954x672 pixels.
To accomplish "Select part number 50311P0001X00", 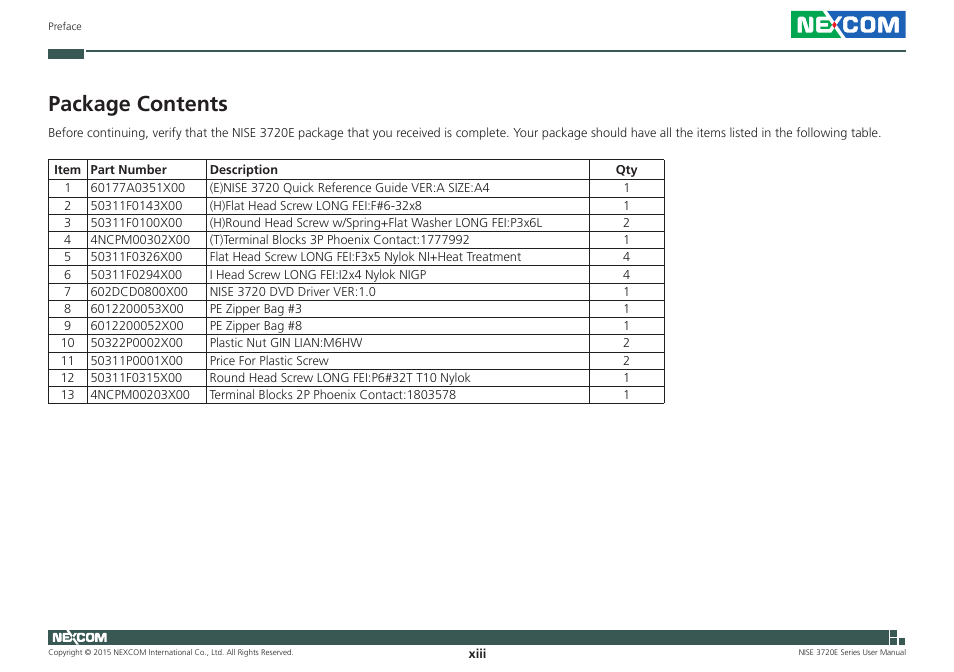I will 136,361.
